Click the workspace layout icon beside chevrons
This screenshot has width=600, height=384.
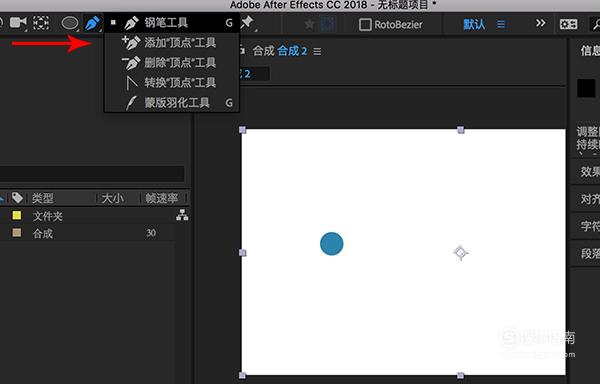pos(568,24)
